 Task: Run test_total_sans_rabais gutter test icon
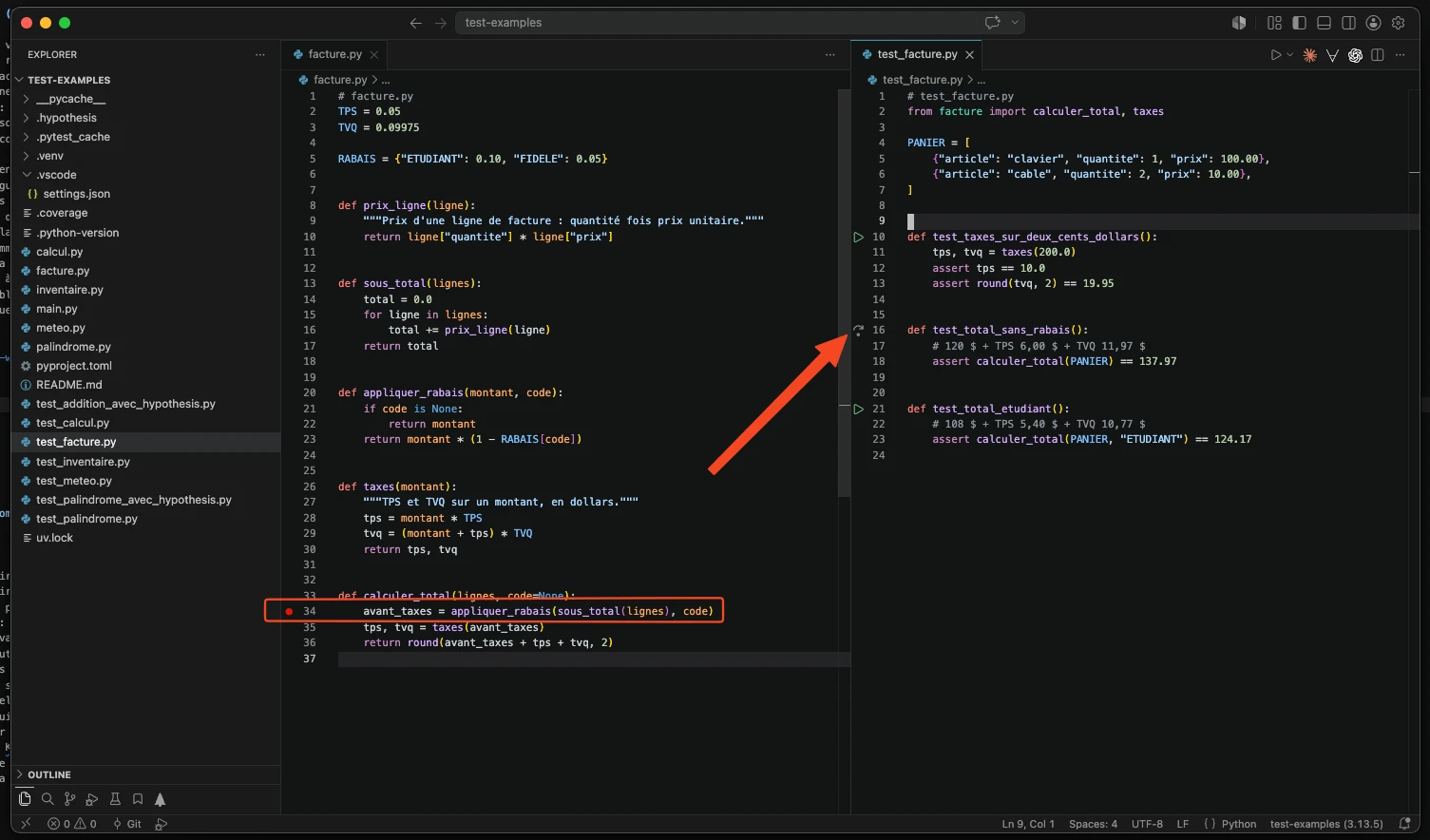(858, 331)
